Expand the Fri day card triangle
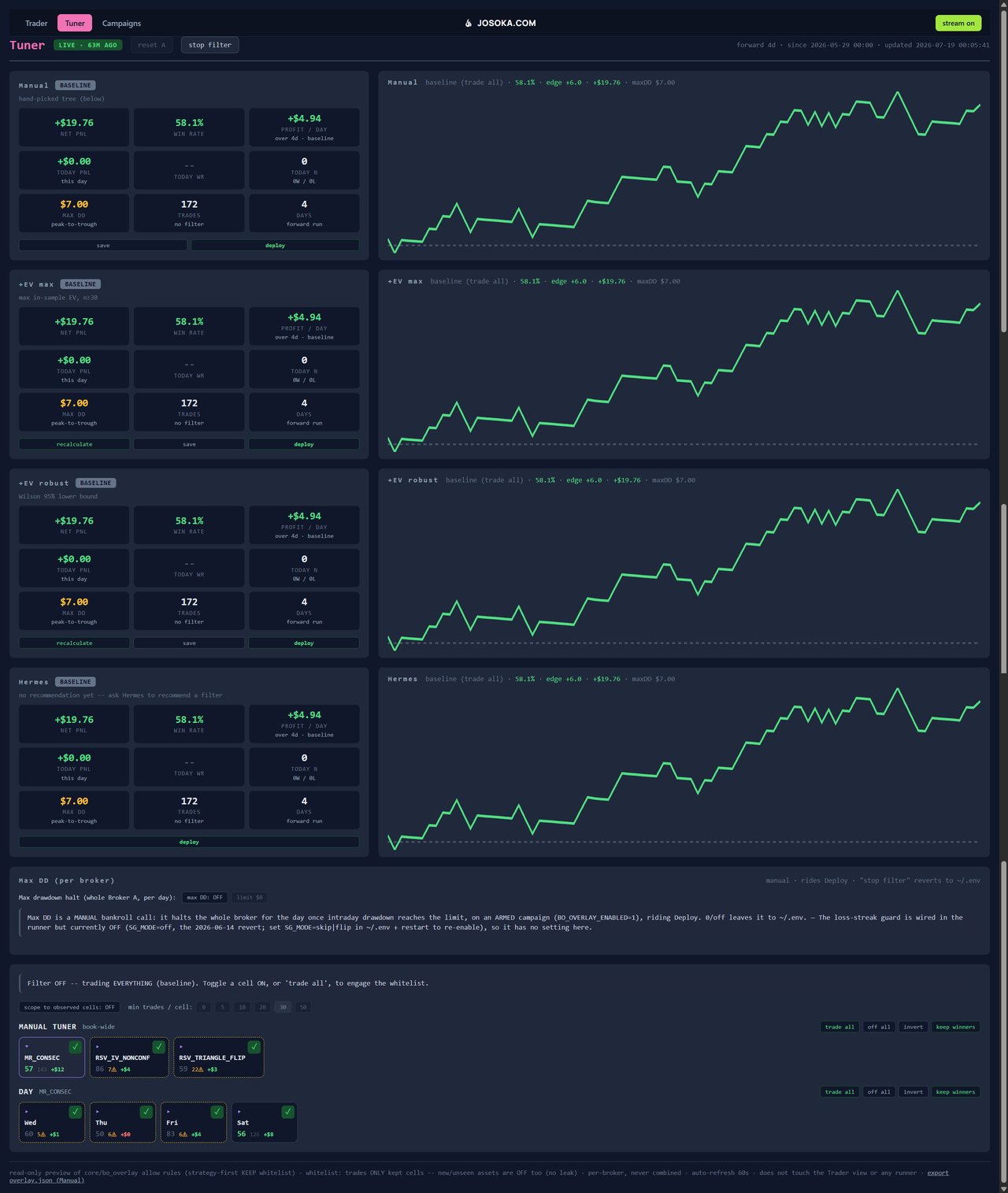This screenshot has height=1193, width=1008. [169, 1112]
